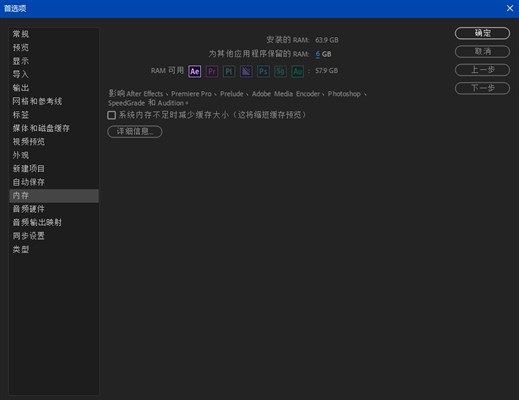
Task: Click the Premiere Pro (Pr) icon
Action: click(212, 71)
